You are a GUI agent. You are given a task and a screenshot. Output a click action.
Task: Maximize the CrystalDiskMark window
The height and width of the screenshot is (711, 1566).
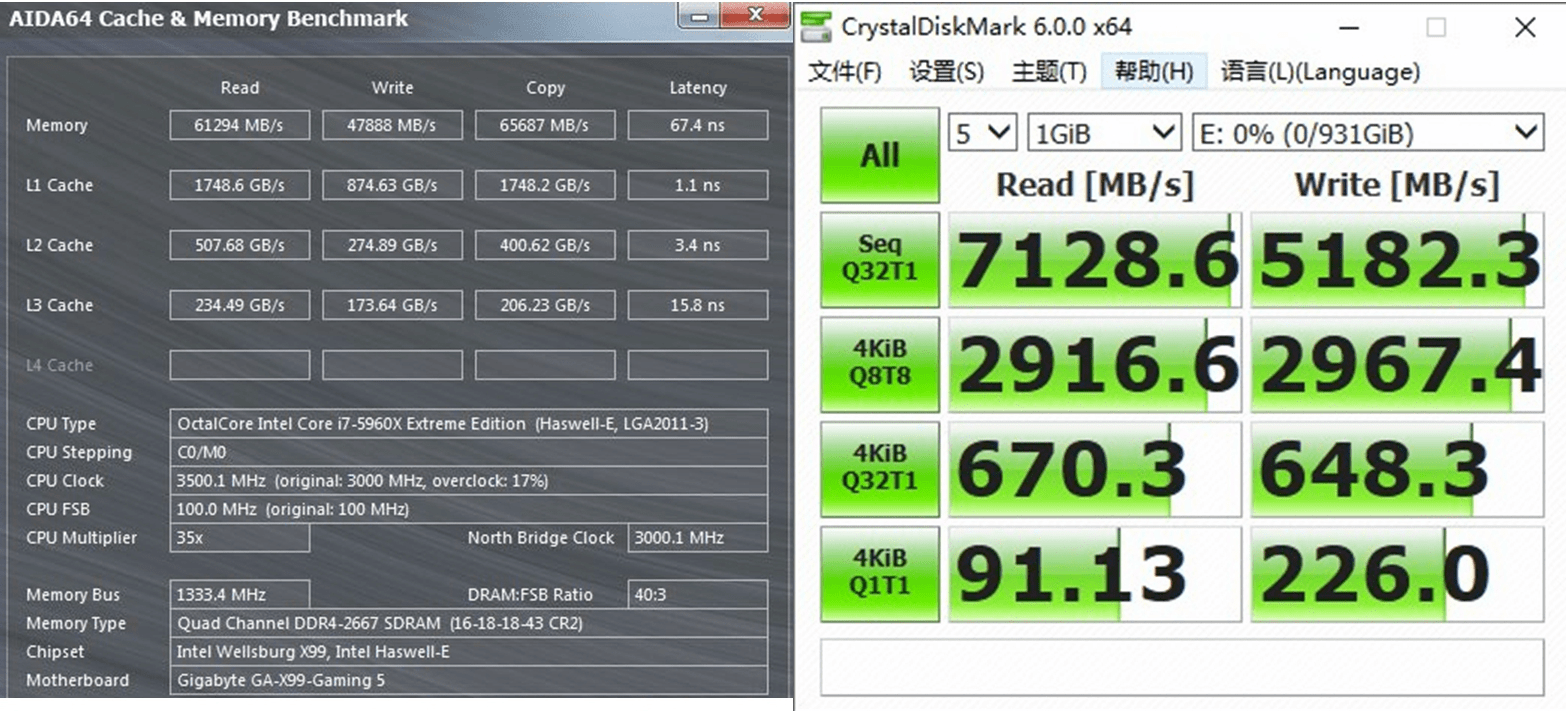(1436, 27)
